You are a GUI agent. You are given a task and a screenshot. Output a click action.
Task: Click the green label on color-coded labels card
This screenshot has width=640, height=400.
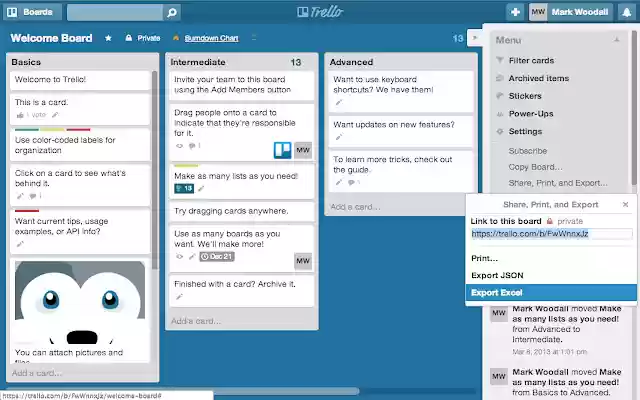coord(27,130)
